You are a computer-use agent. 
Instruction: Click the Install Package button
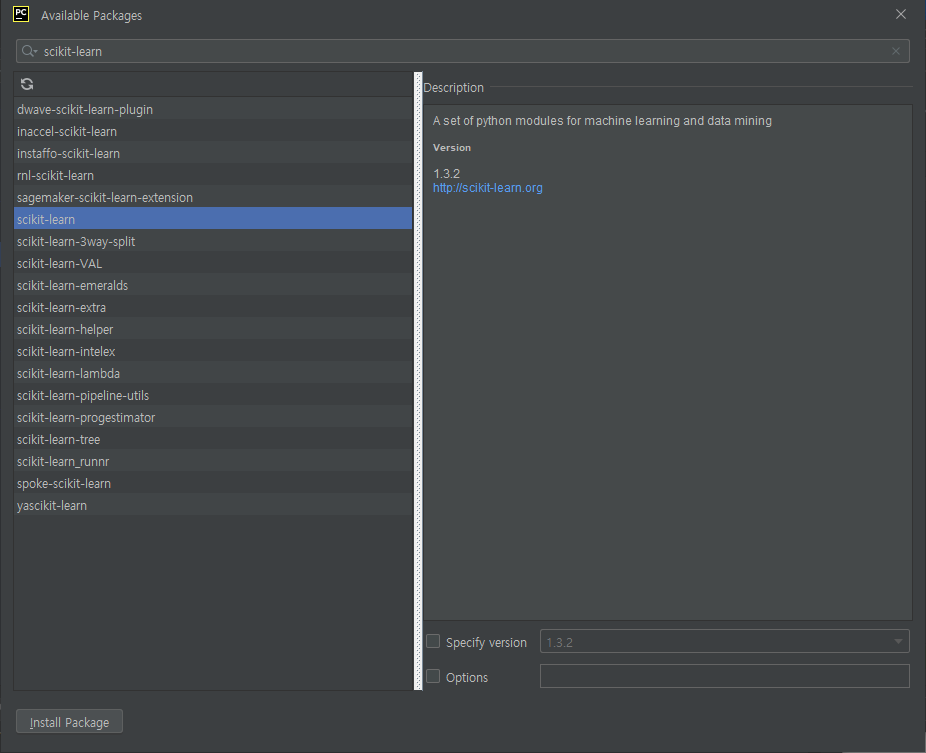pos(69,722)
